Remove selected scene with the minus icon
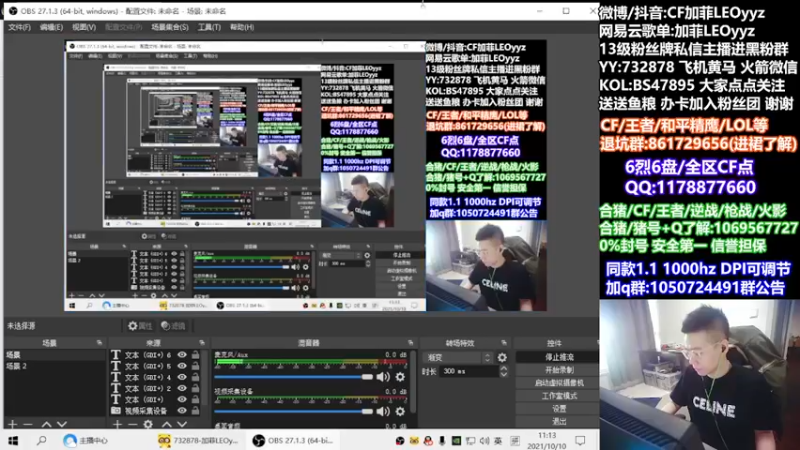Screen dimensions: 800x450 [28, 424]
